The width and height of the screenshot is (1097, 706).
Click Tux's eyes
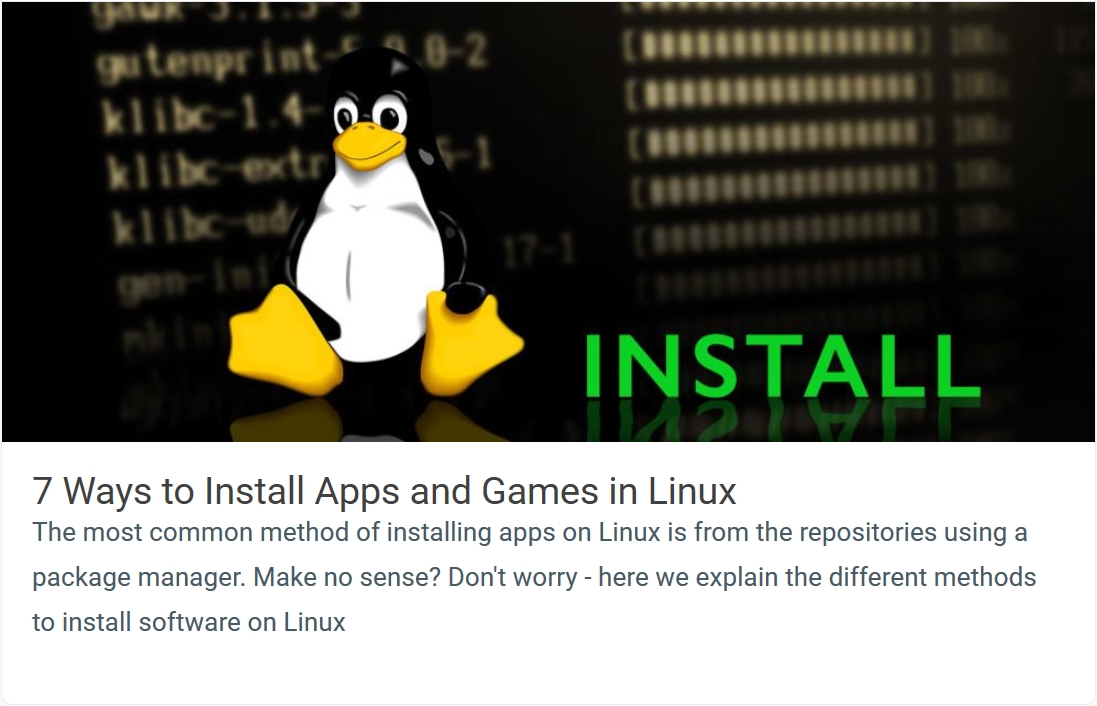(369, 114)
